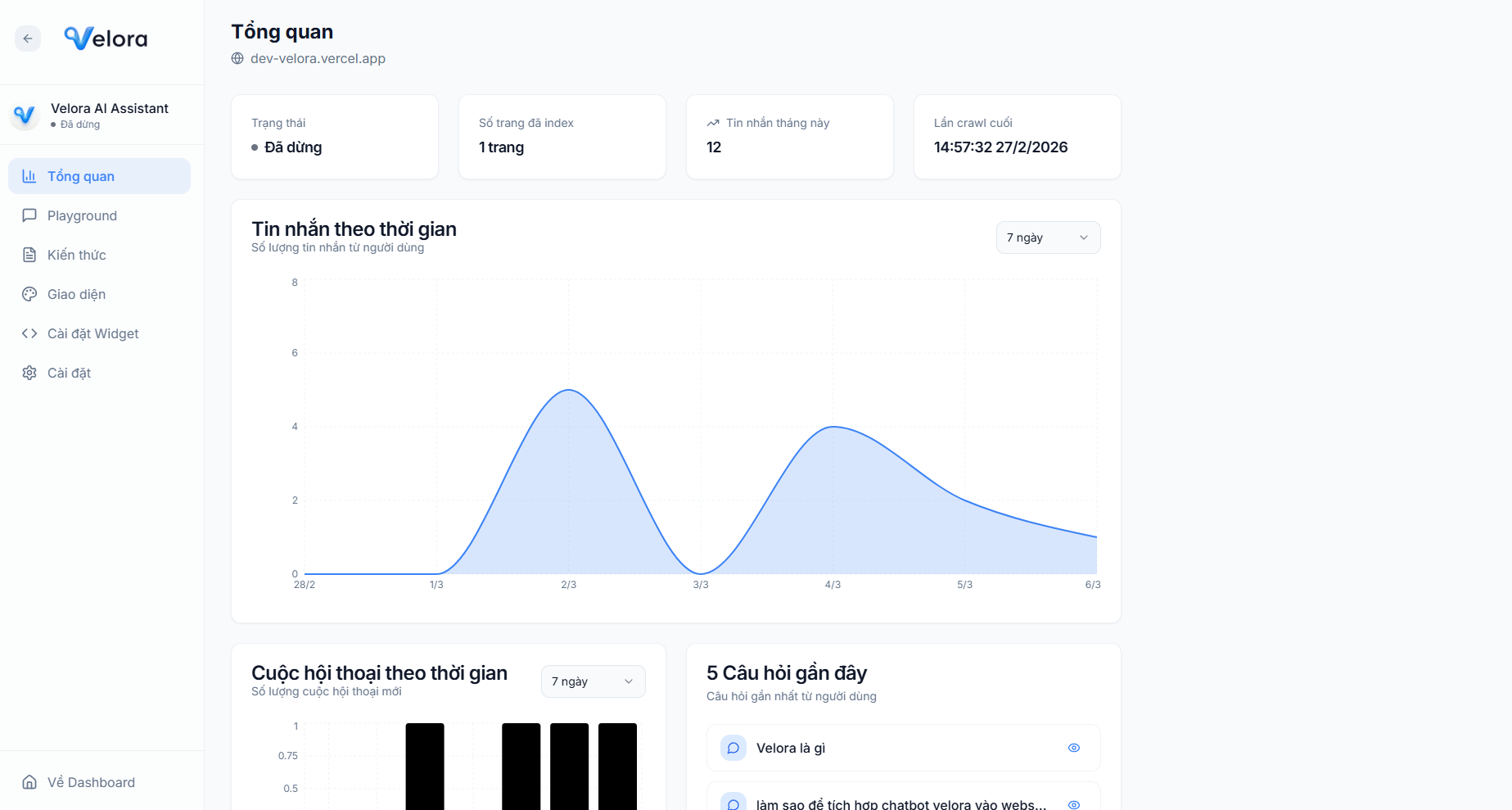Open the 7 ngày dropdown for conversations chart
Viewport: 1512px width, 810px height.
pos(593,681)
